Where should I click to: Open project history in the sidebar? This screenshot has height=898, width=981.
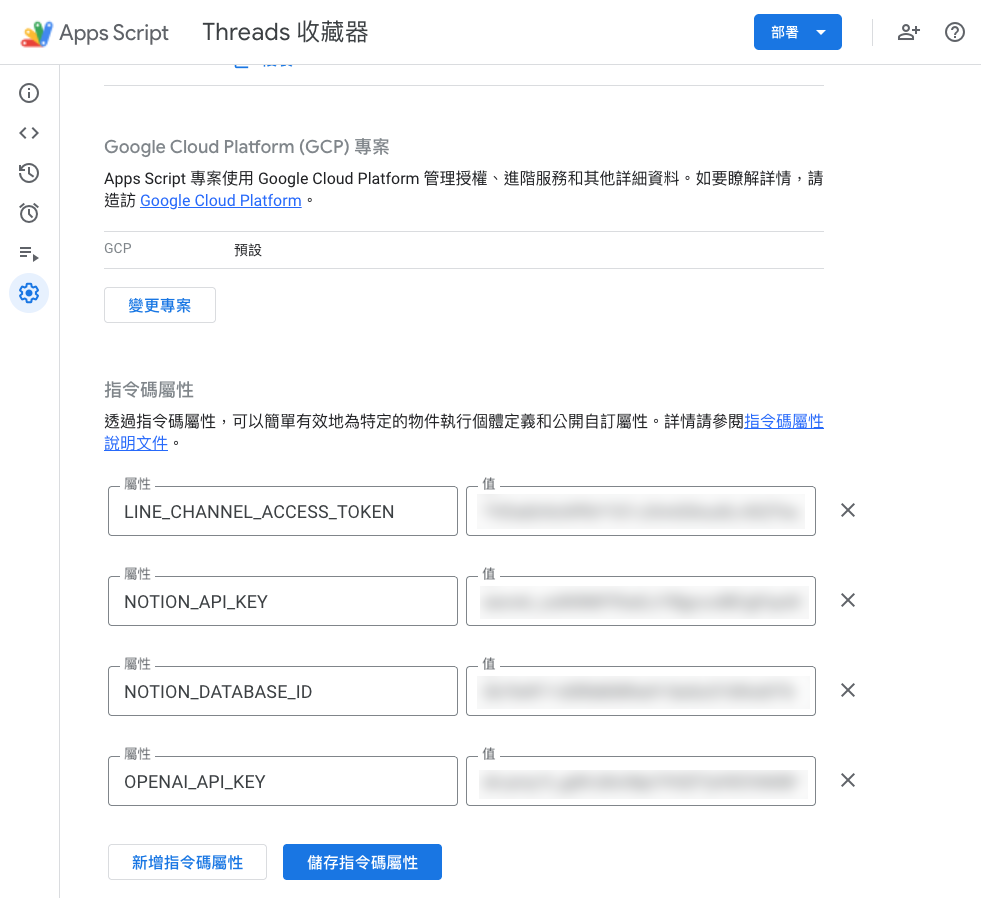29,173
